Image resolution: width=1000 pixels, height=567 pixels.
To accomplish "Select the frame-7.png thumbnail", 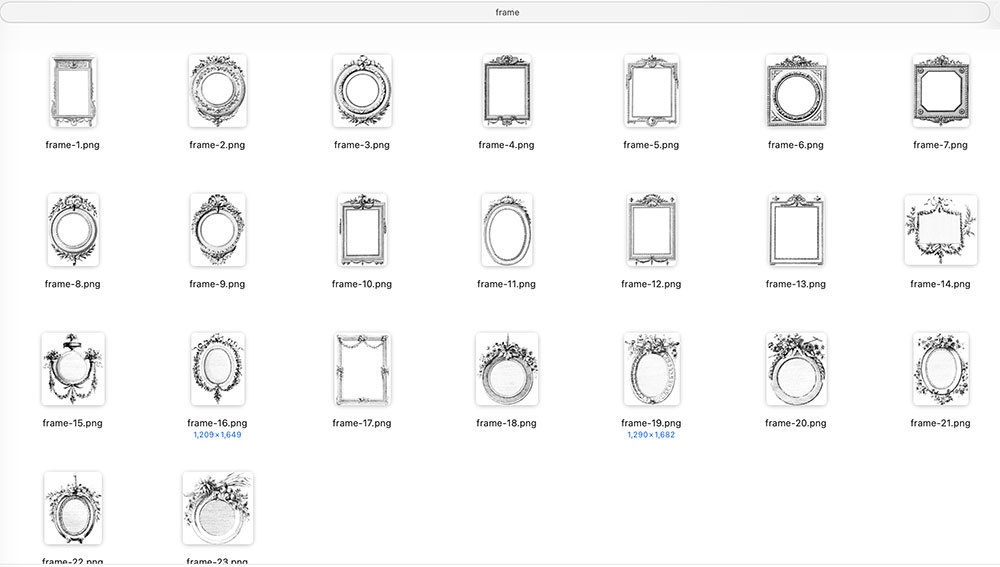I will pos(941,91).
